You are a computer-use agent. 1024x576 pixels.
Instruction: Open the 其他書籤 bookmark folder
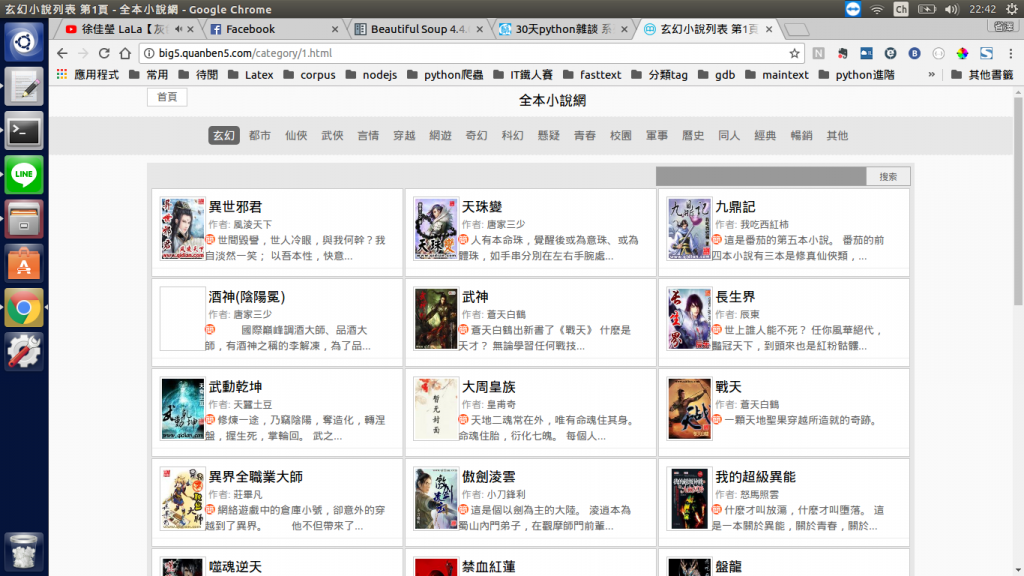(x=982, y=75)
